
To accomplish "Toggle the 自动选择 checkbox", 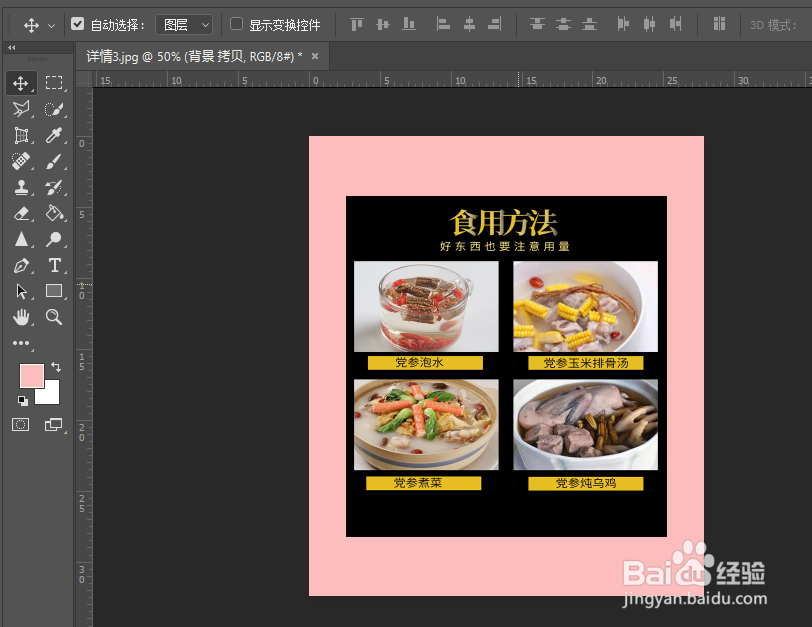I will (78, 24).
